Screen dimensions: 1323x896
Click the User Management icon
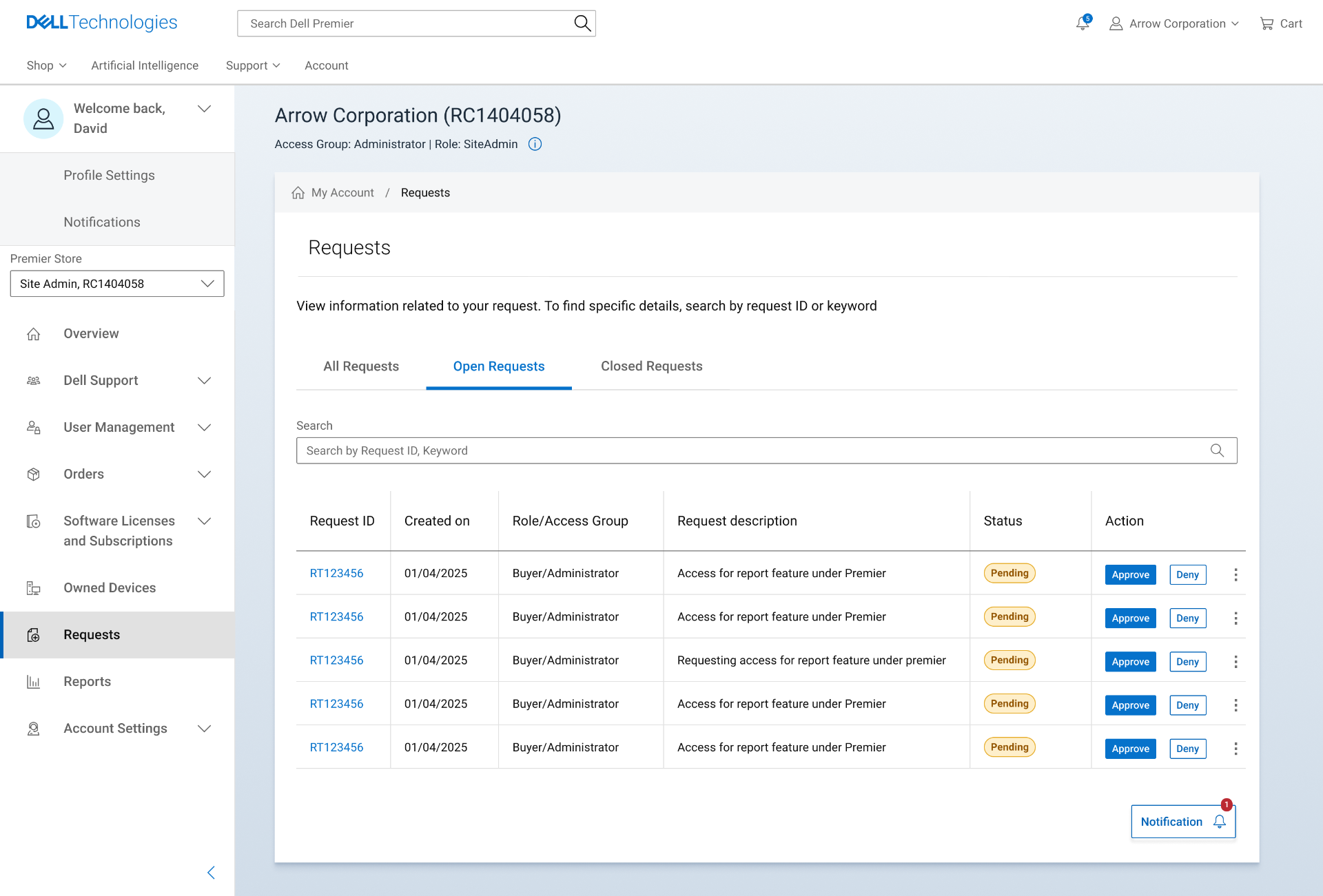pos(33,428)
